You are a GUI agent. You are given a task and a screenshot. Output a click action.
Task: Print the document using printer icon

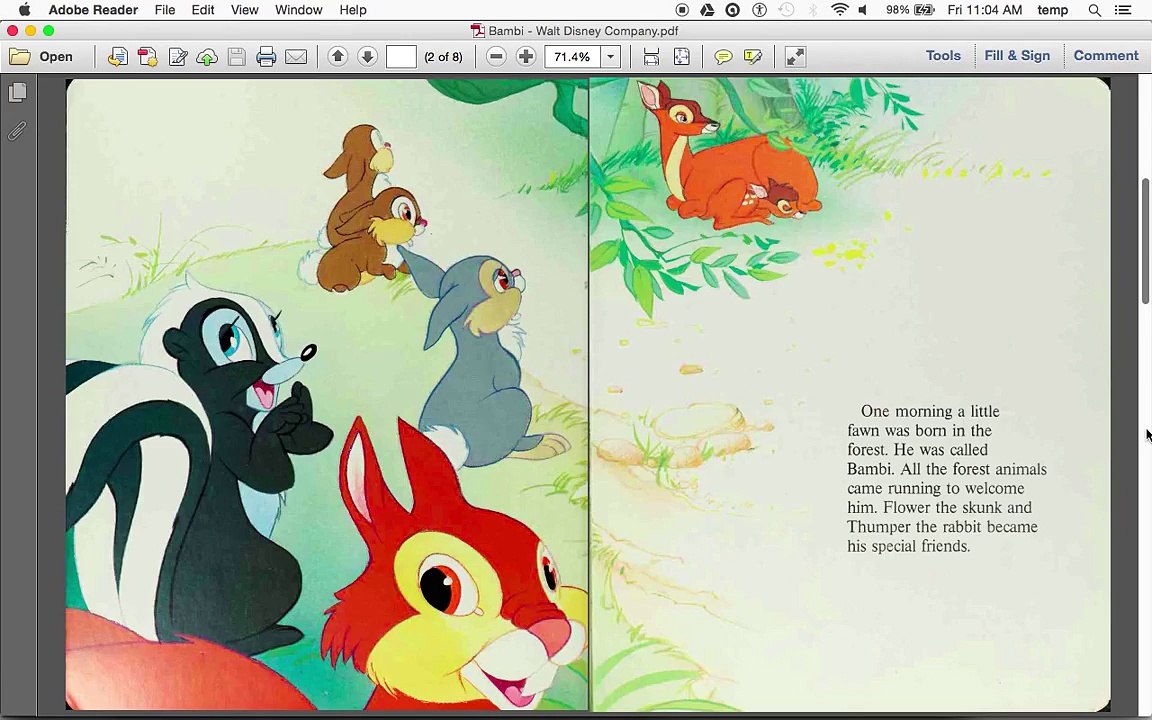click(266, 57)
